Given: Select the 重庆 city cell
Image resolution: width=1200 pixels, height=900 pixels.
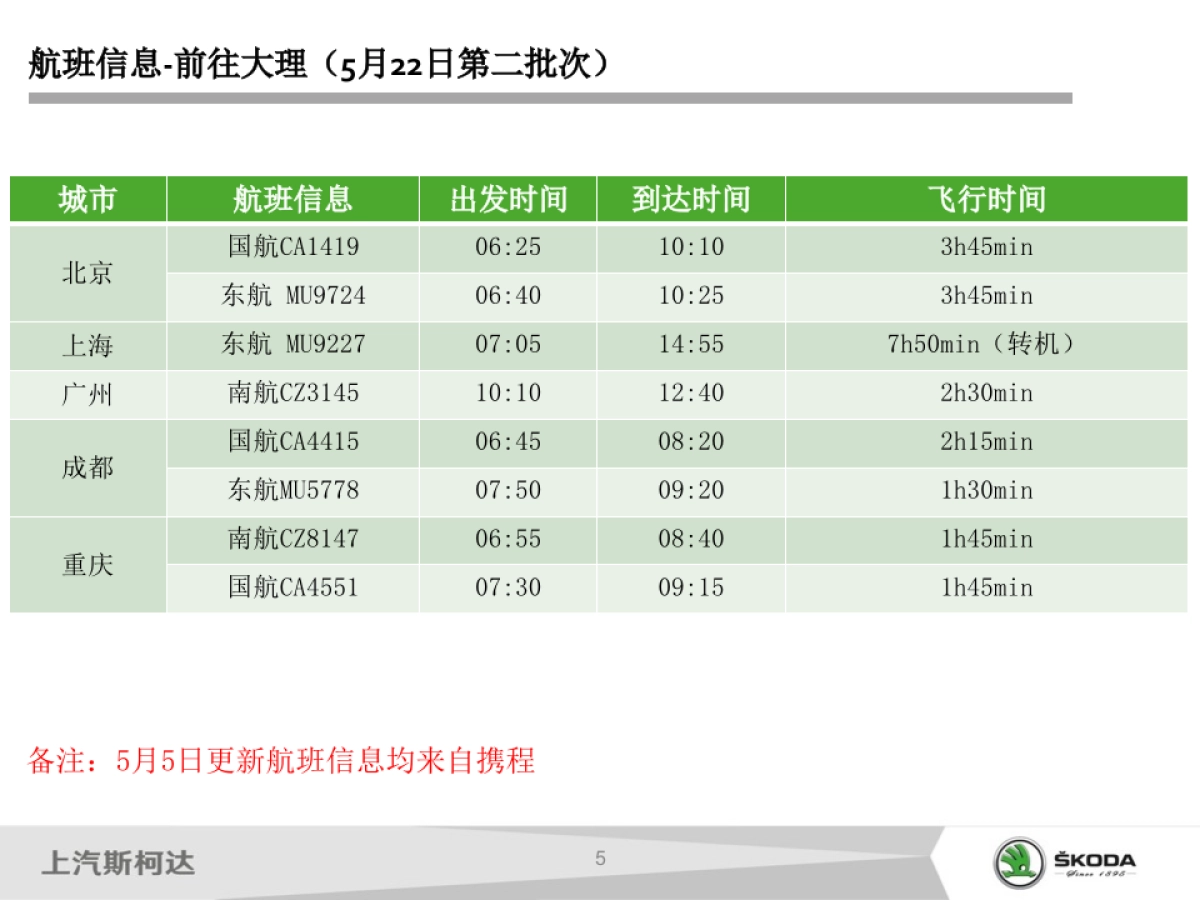Looking at the screenshot, I should pyautogui.click(x=87, y=563).
